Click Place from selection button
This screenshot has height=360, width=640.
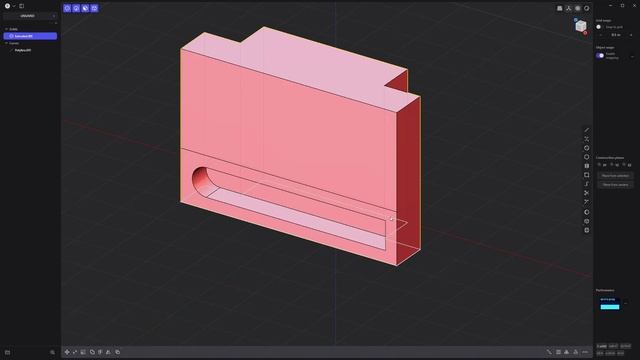615,176
